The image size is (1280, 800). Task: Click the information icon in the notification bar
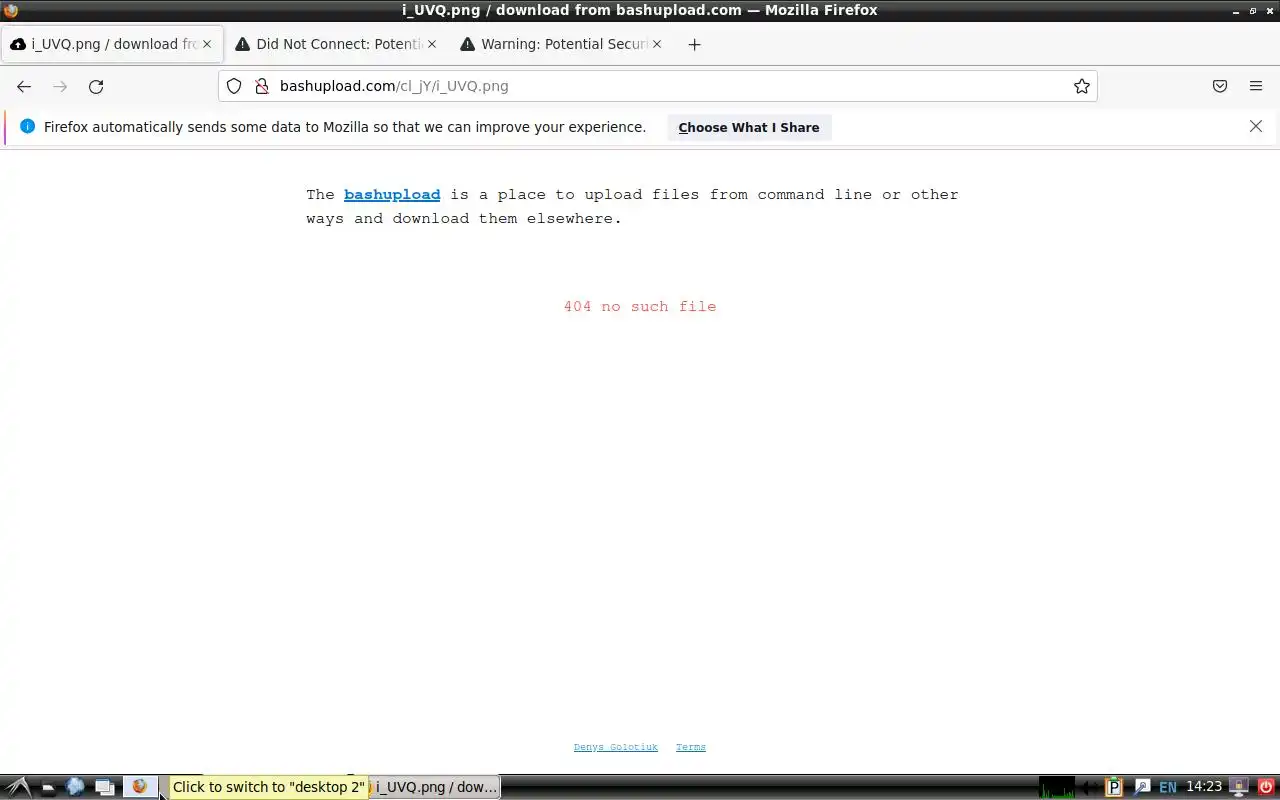[27, 126]
